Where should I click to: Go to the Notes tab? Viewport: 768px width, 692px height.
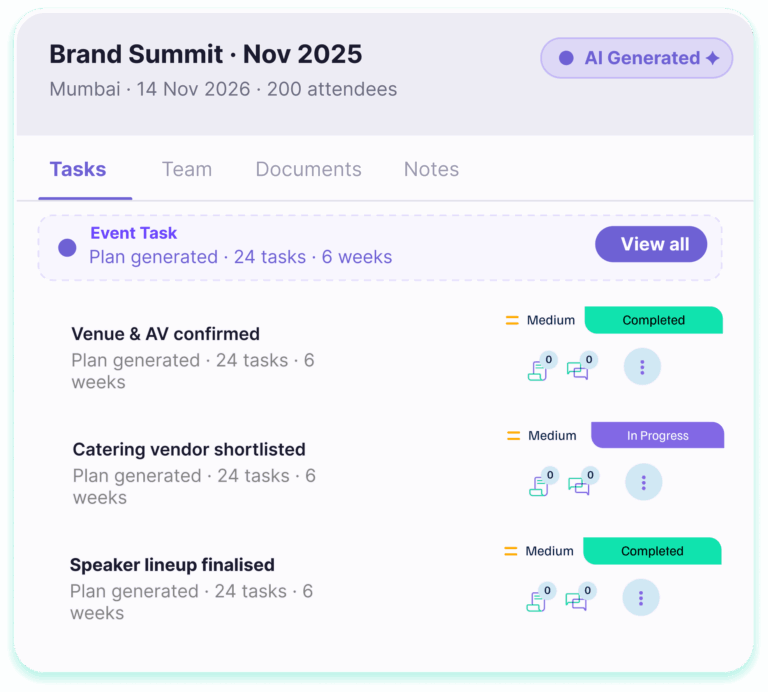tap(431, 169)
